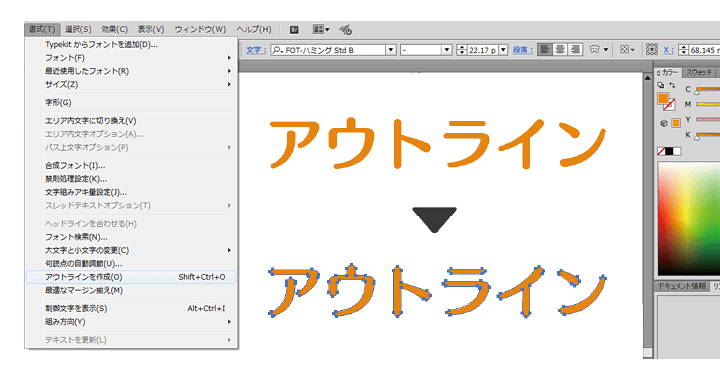720x370 pixels.
Task: Choose フォント検索(N) menu entry
Action: point(131,237)
